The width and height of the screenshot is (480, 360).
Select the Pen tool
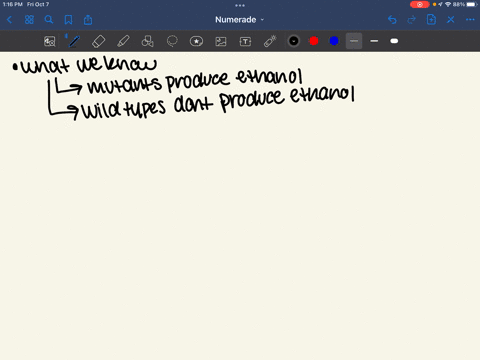click(x=74, y=41)
